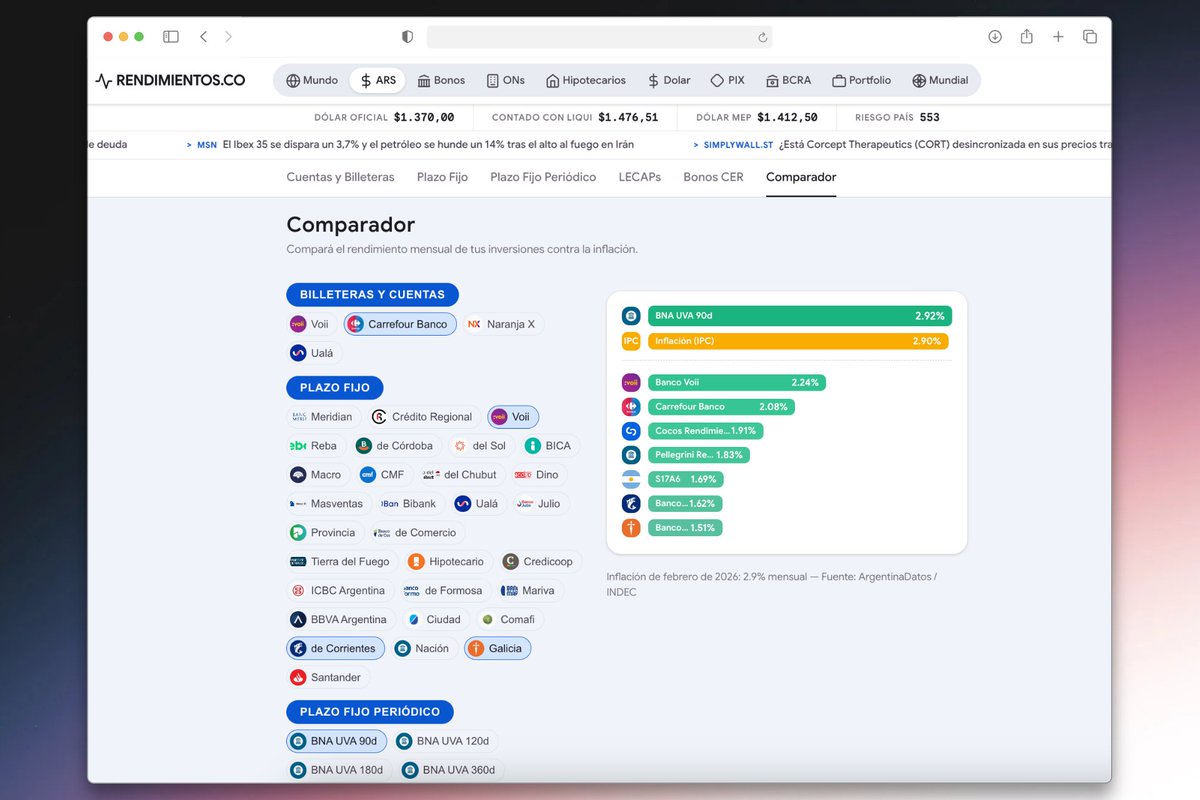Image resolution: width=1200 pixels, height=800 pixels.
Task: Open the Portfolio nav item
Action: coord(861,80)
